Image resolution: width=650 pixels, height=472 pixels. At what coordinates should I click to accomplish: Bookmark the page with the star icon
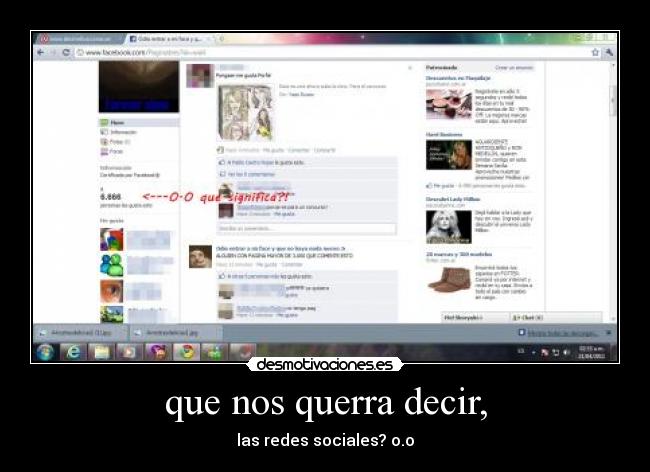pos(595,52)
